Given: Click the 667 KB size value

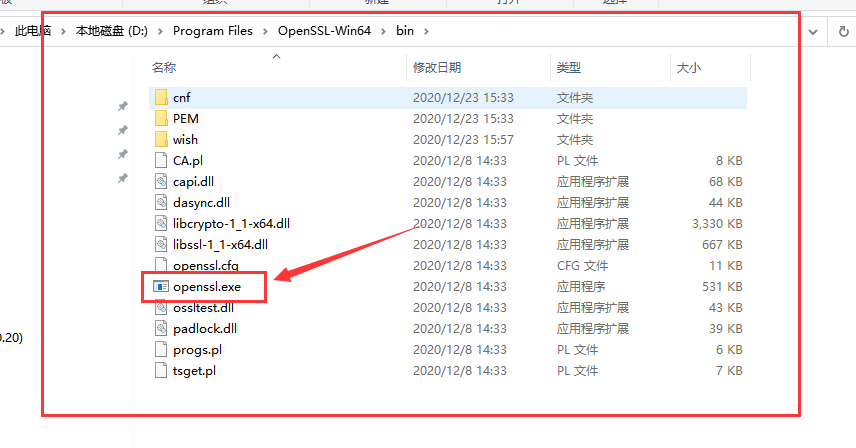Looking at the screenshot, I should pyautogui.click(x=722, y=244).
